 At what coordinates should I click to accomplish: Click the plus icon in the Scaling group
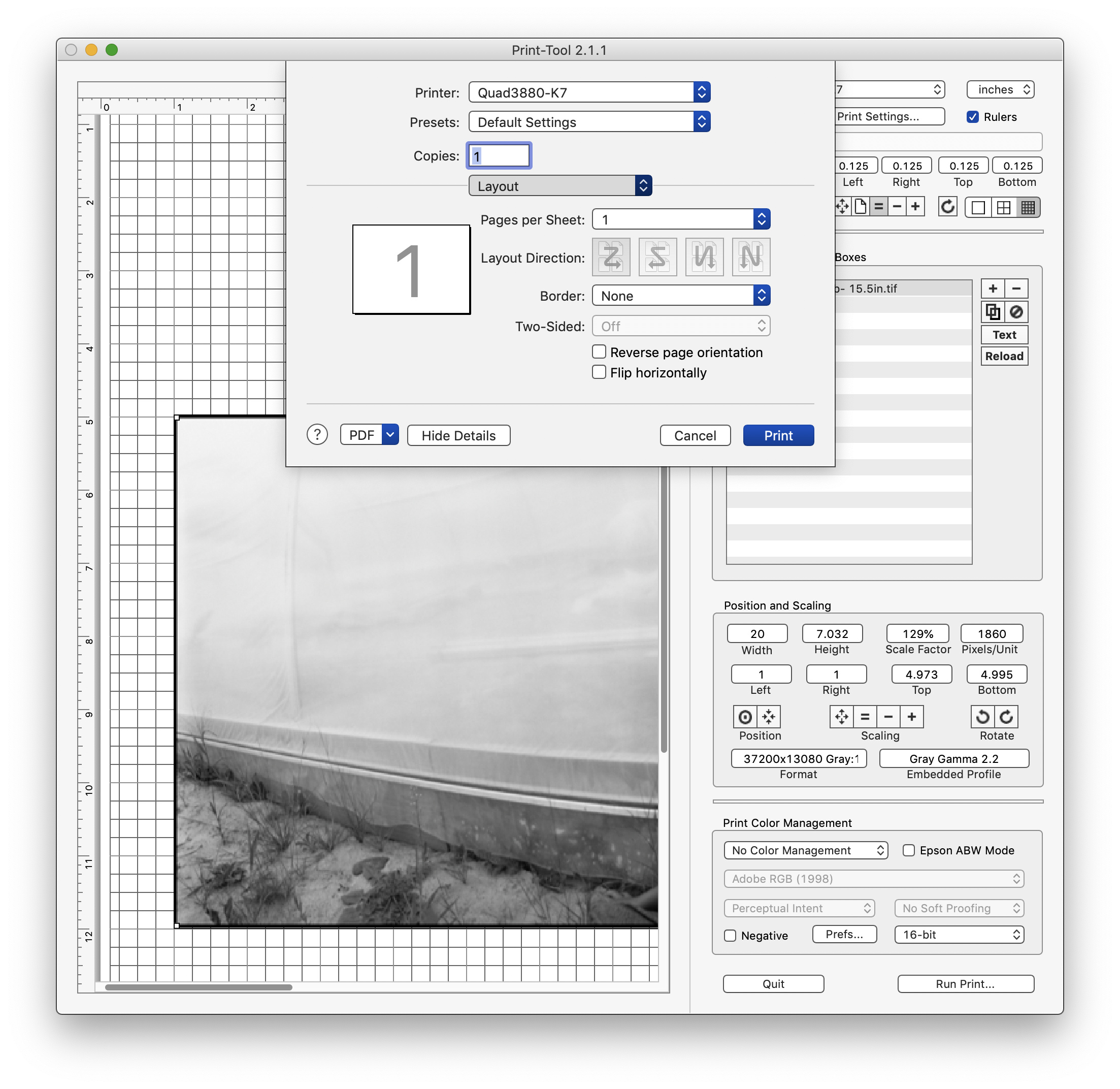pyautogui.click(x=912, y=717)
